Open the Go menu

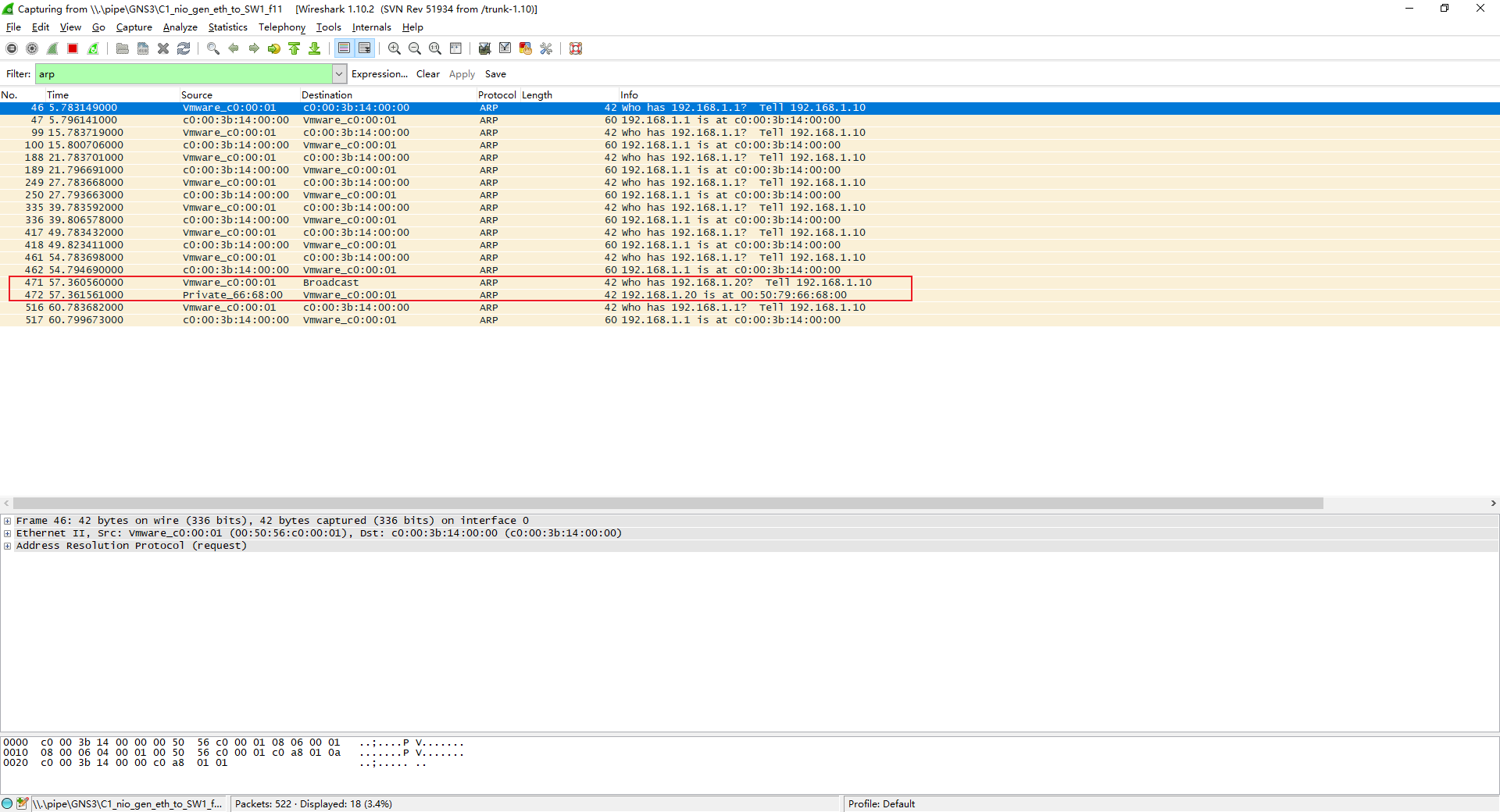click(98, 27)
